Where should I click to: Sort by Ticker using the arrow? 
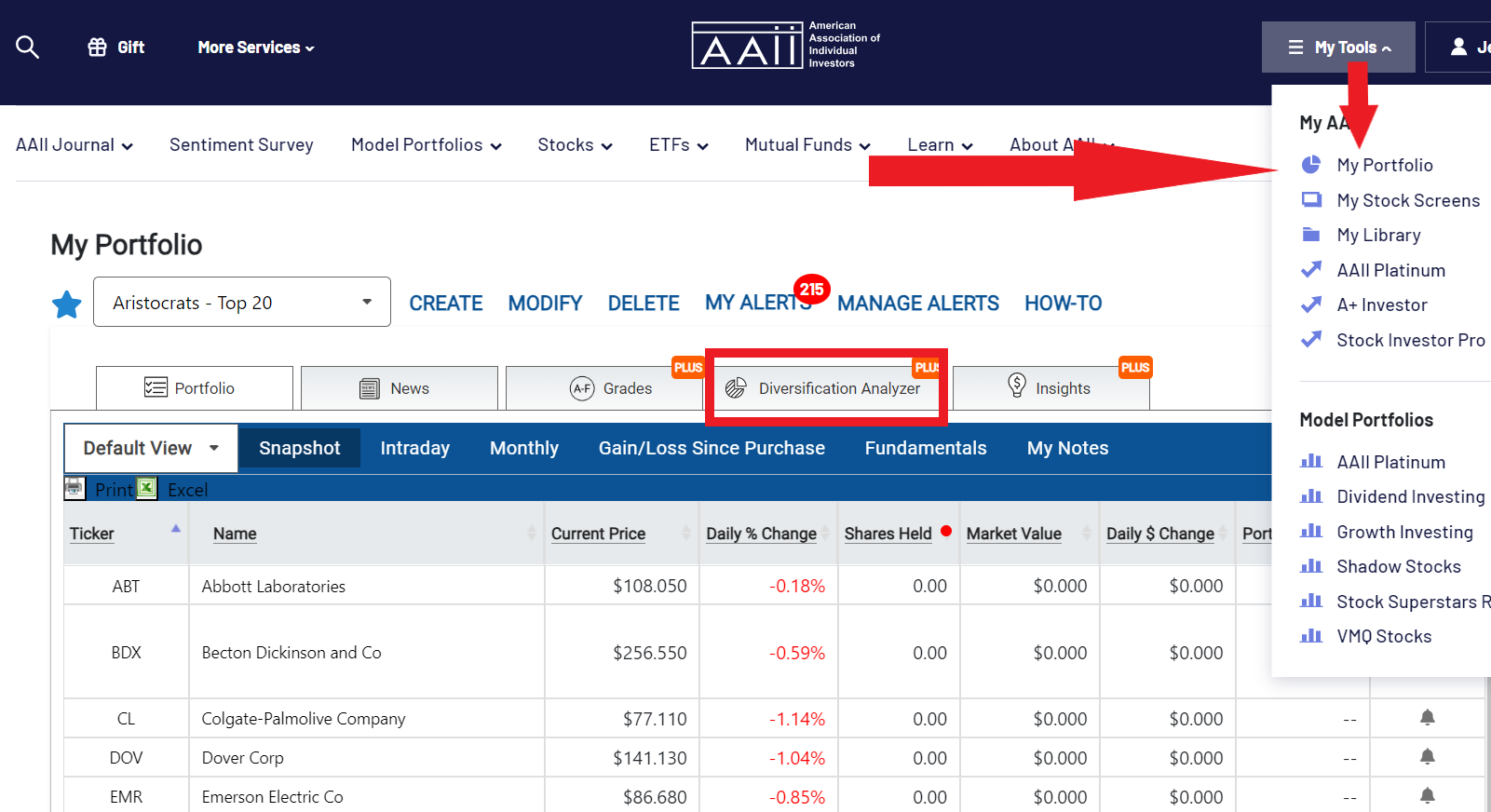[175, 529]
